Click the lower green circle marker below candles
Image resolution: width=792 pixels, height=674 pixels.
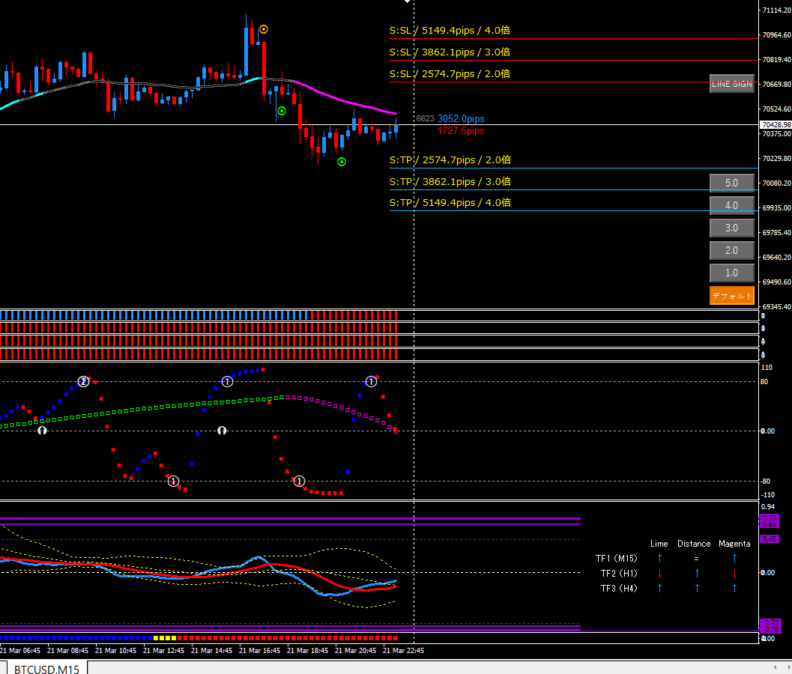coord(342,161)
